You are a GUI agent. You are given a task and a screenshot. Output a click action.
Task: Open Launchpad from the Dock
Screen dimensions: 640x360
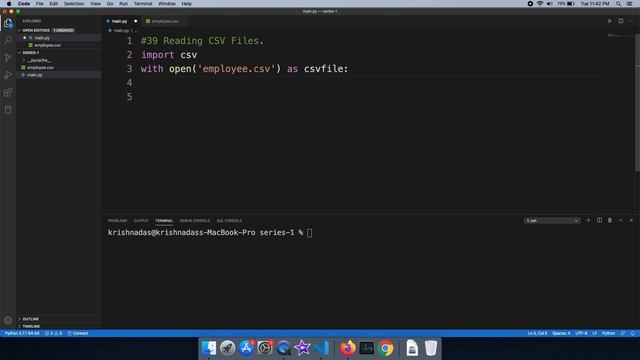pos(227,348)
